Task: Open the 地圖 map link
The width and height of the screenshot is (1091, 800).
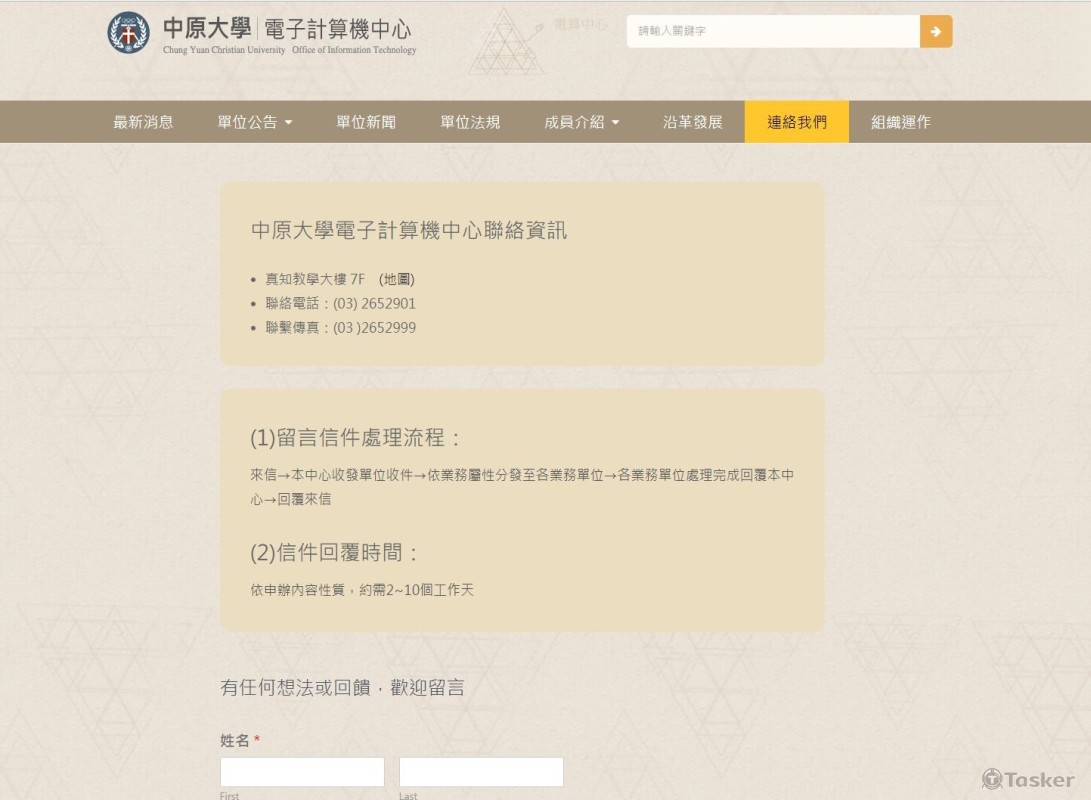Action: point(399,279)
